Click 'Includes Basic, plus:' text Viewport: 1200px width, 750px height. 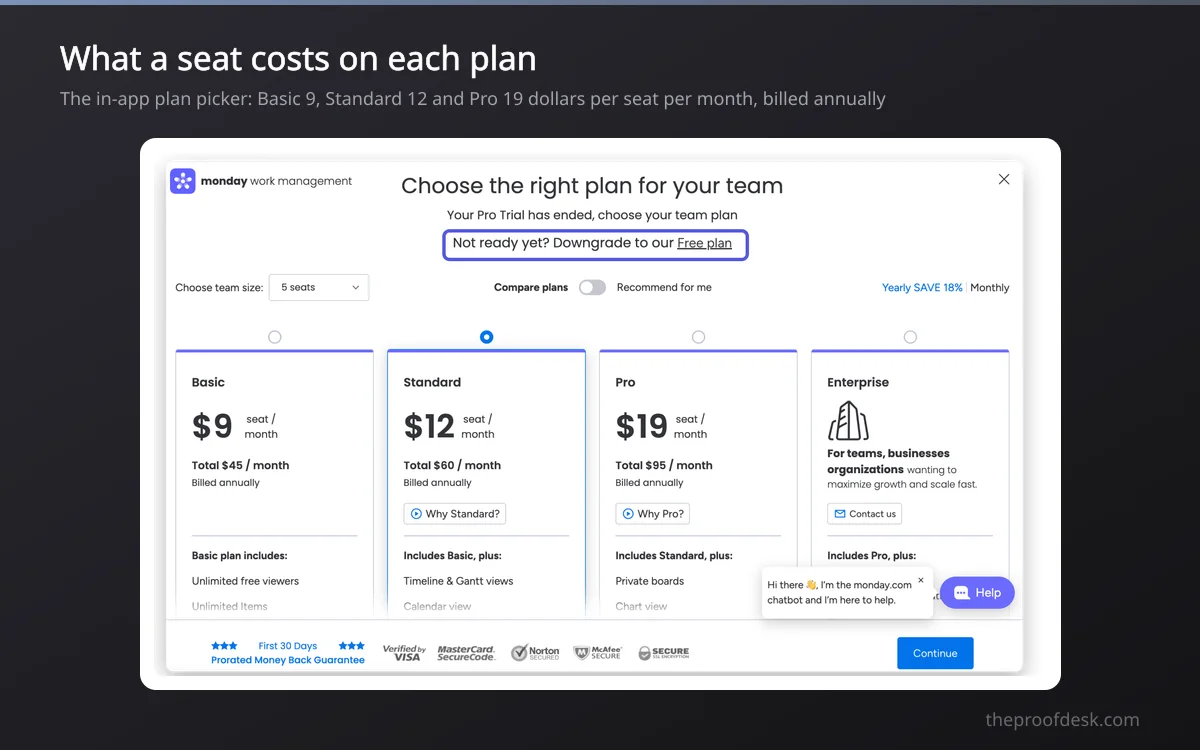click(x=452, y=555)
